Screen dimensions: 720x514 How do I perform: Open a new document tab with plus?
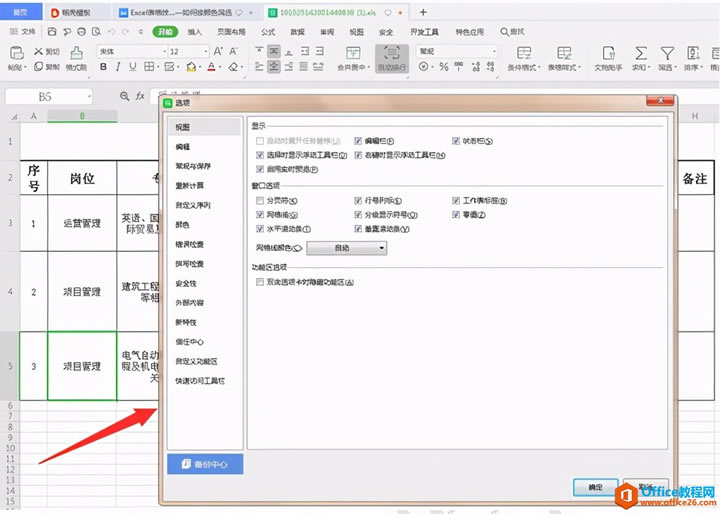(423, 12)
